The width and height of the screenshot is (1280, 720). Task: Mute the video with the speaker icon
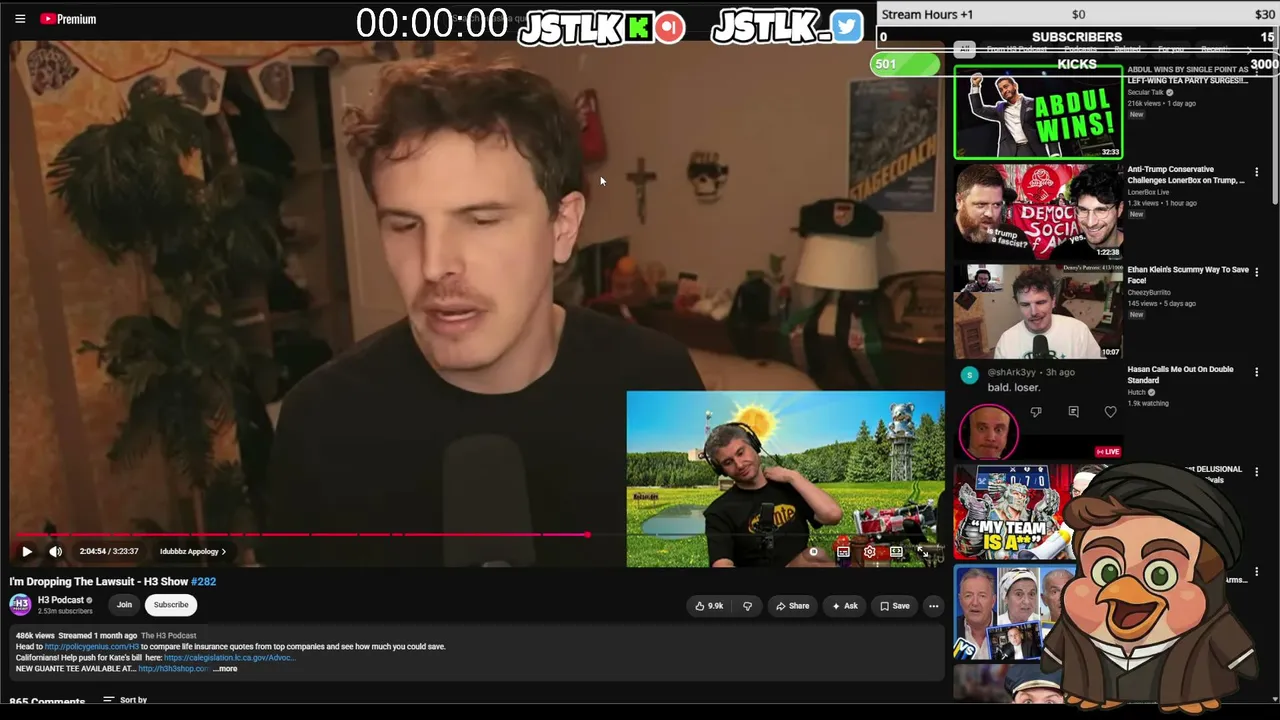coord(56,551)
